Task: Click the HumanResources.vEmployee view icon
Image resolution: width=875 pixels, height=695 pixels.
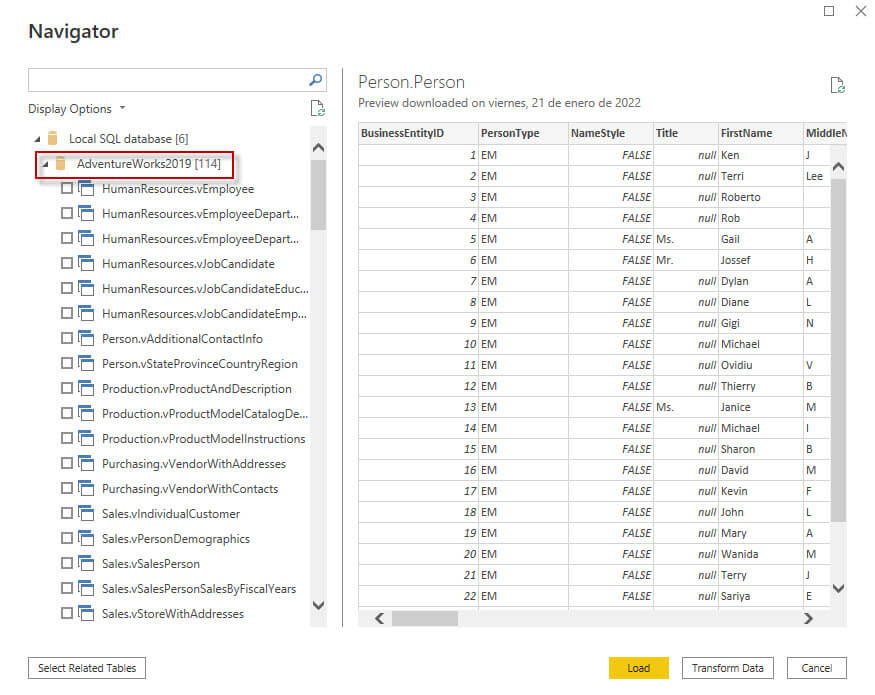Action: (x=86, y=189)
